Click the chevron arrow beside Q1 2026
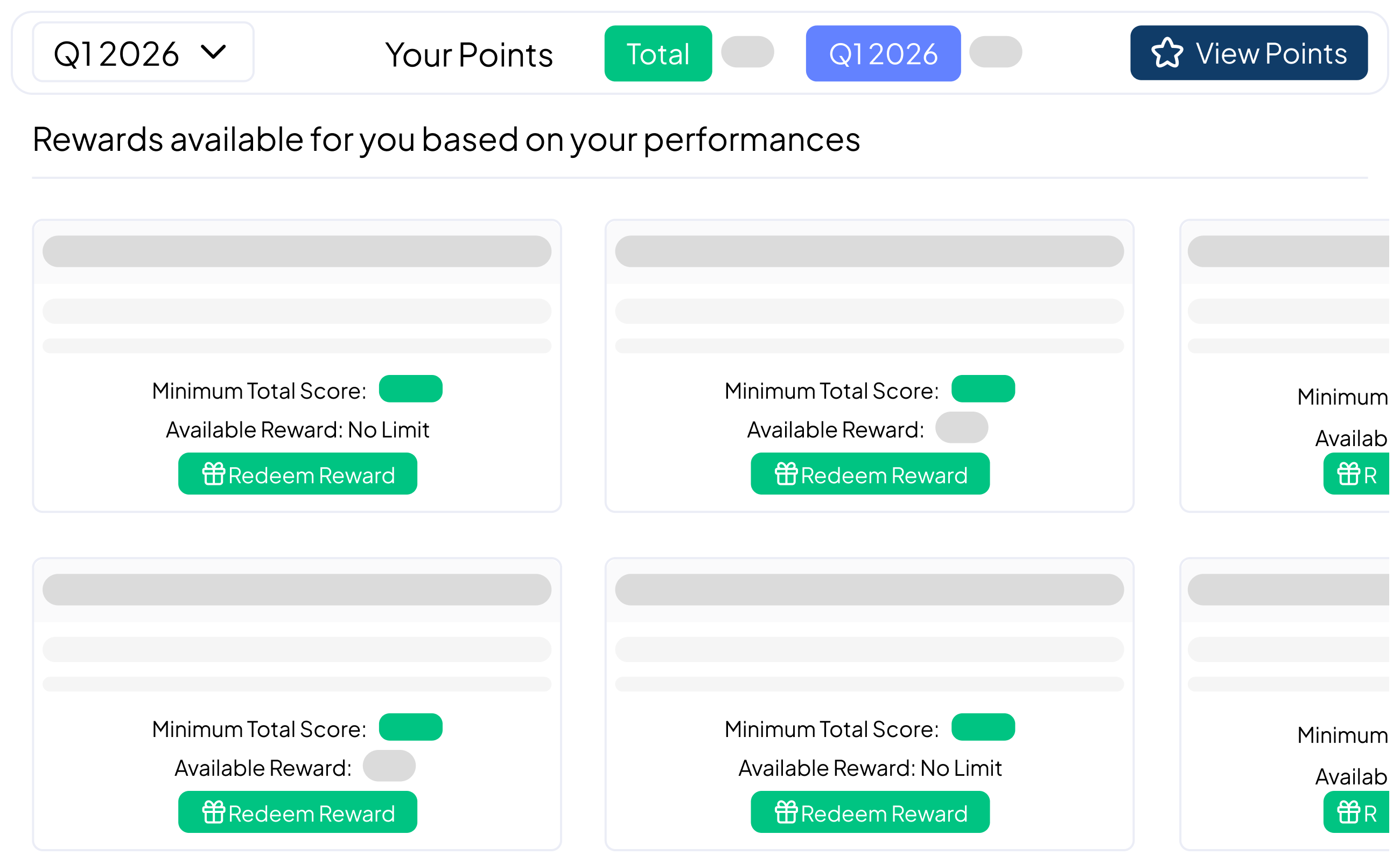Screen dimensions: 1400x862 click(x=214, y=52)
